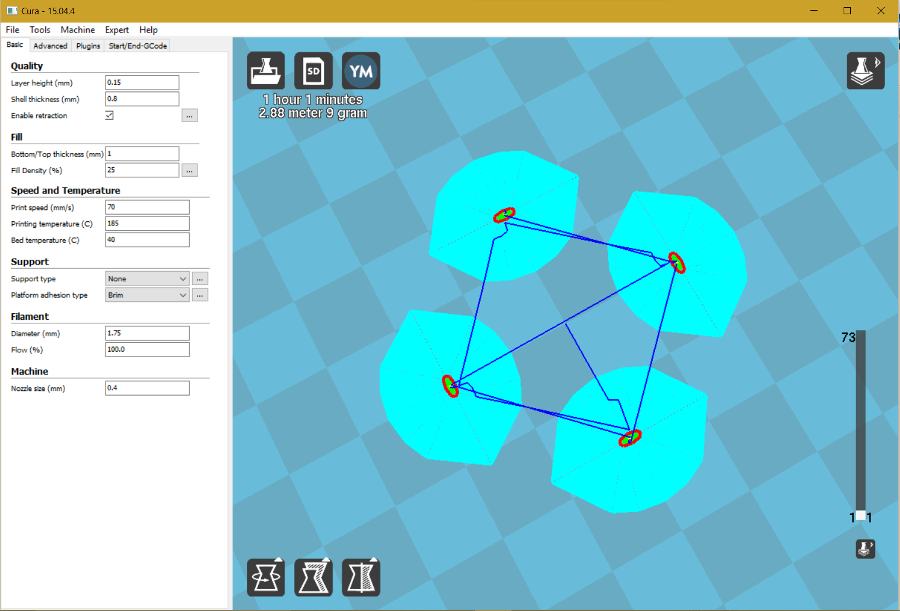The image size is (900, 611).
Task: Switch to the Basic tab
Action: 15,45
